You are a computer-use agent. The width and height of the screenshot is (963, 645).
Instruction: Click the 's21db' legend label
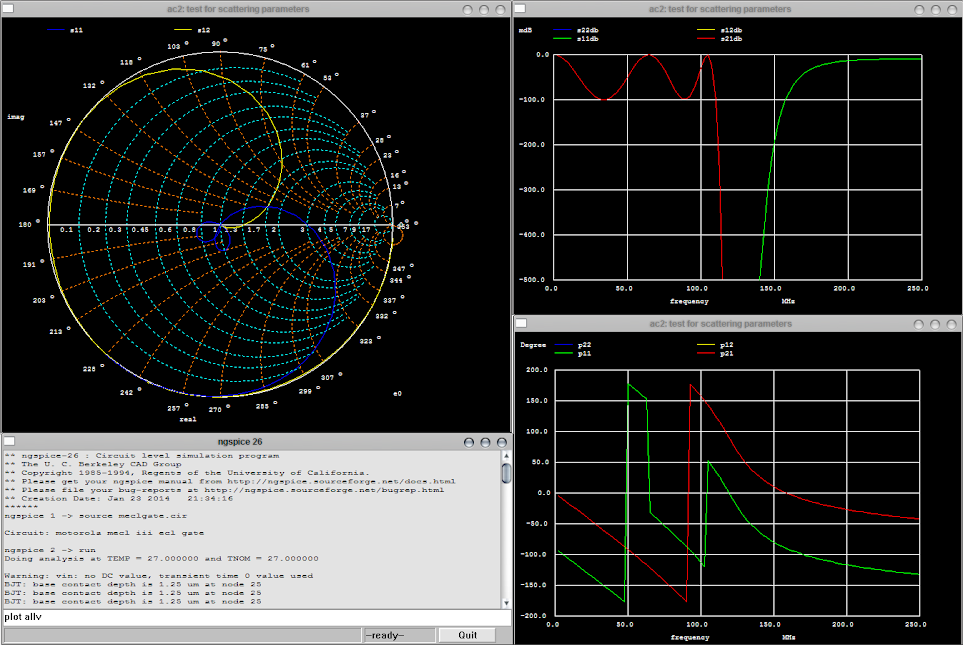tap(731, 39)
